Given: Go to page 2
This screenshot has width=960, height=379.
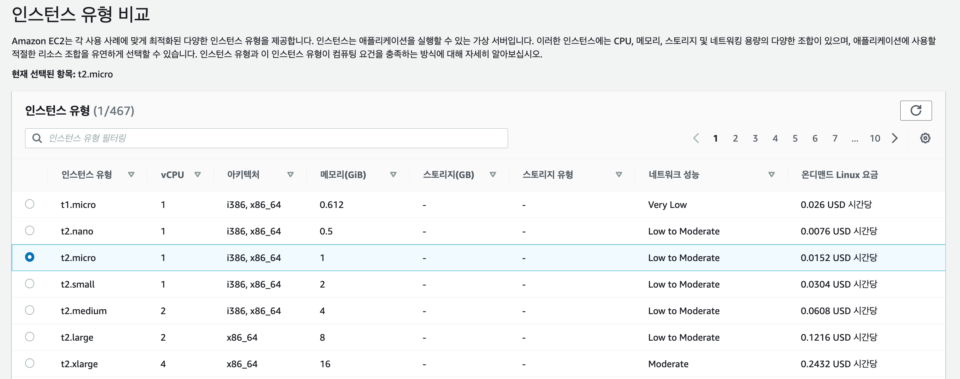Looking at the screenshot, I should point(735,138).
